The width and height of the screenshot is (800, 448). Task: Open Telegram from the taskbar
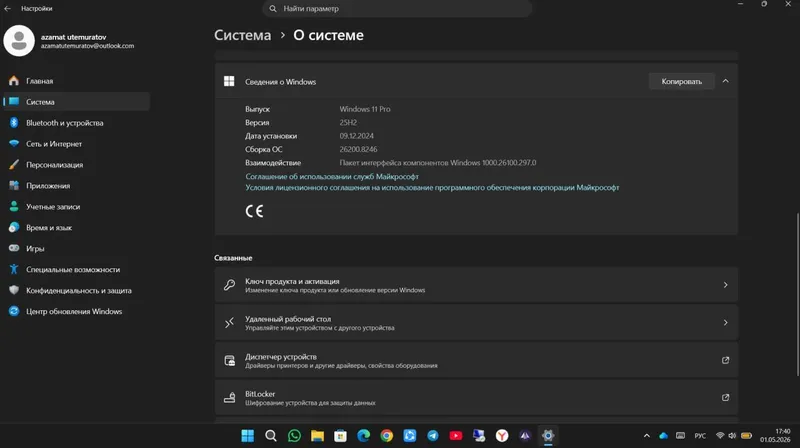pyautogui.click(x=433, y=435)
